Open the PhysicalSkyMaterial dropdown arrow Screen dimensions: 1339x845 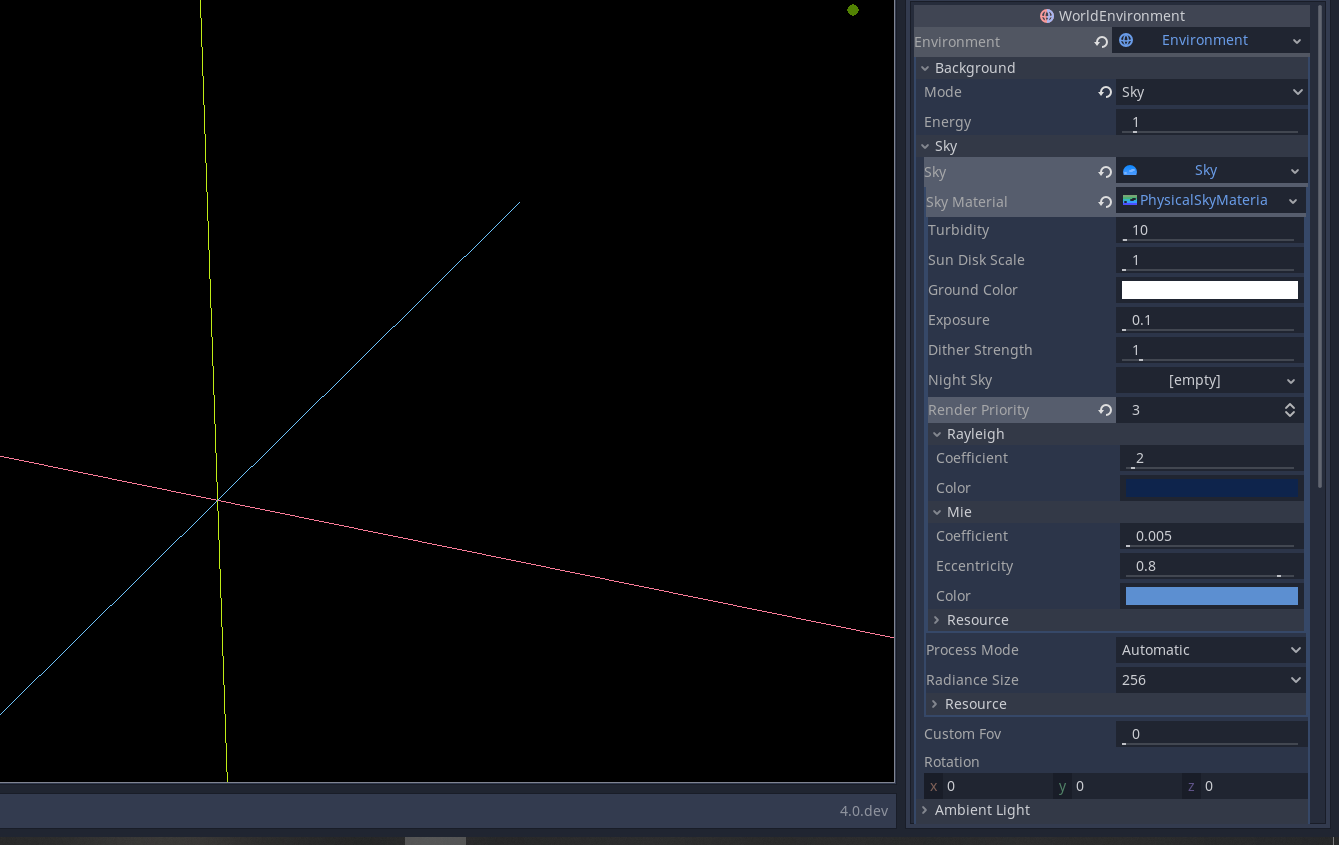click(1293, 201)
